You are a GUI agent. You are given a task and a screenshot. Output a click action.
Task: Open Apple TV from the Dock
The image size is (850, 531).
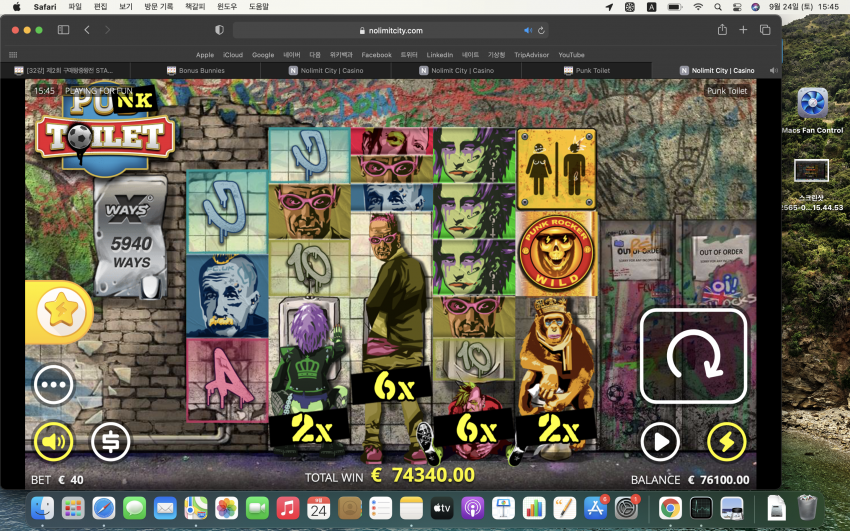click(x=442, y=508)
